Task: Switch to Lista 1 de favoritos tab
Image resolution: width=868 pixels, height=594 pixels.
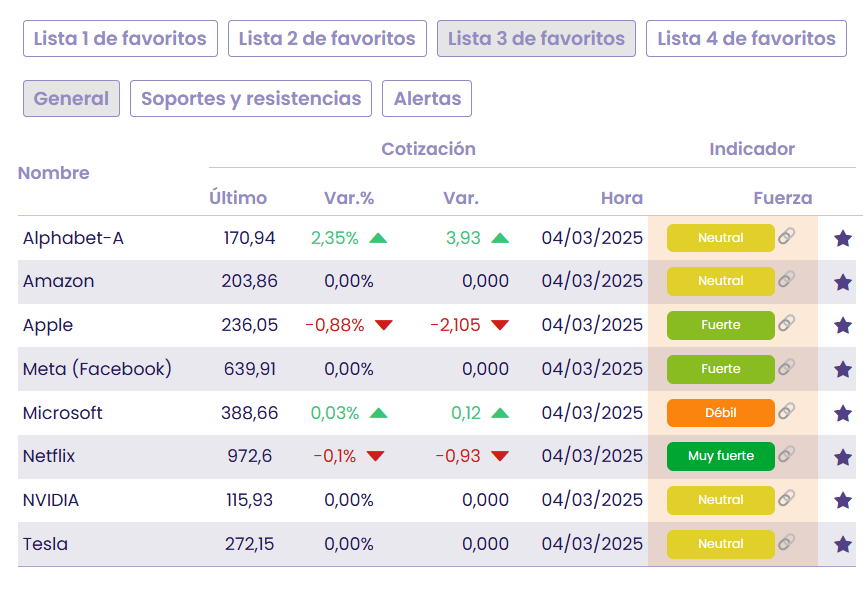Action: (120, 39)
